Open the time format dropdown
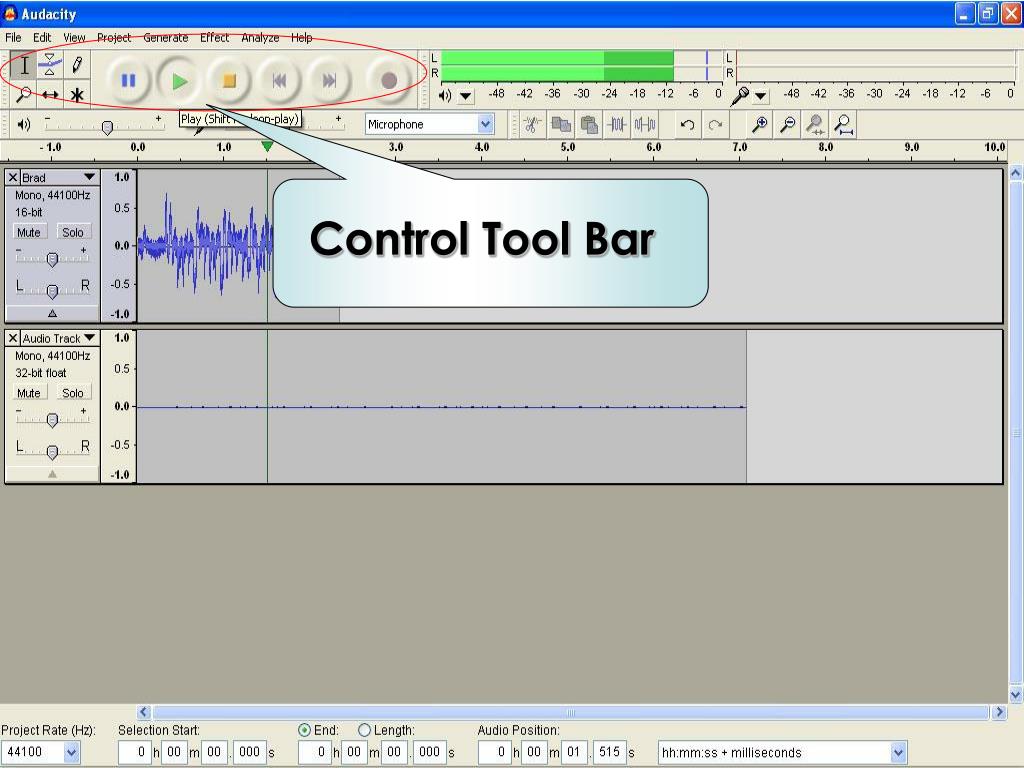This screenshot has height=768, width=1024. [x=899, y=752]
